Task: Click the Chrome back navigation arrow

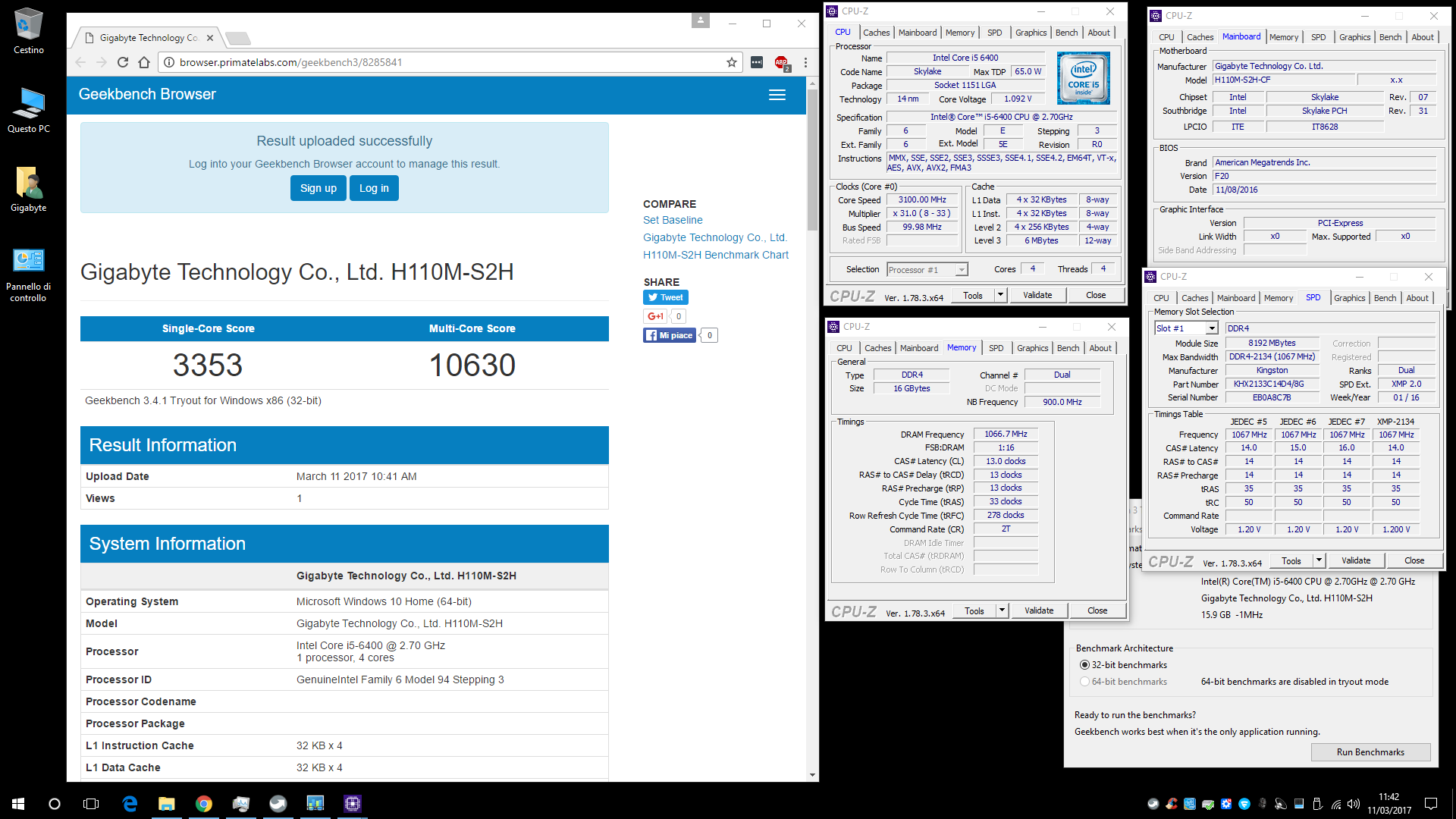Action: (x=81, y=62)
